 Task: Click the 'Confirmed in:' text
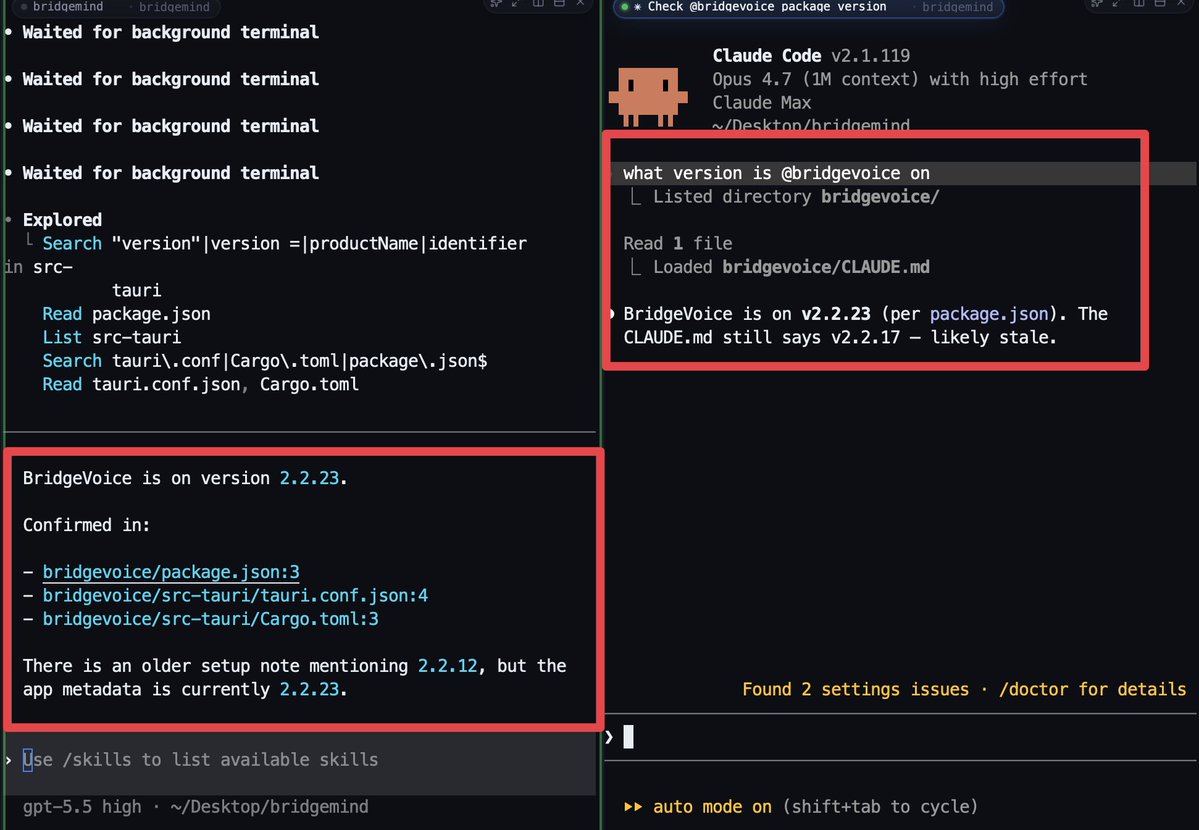pyautogui.click(x=86, y=525)
